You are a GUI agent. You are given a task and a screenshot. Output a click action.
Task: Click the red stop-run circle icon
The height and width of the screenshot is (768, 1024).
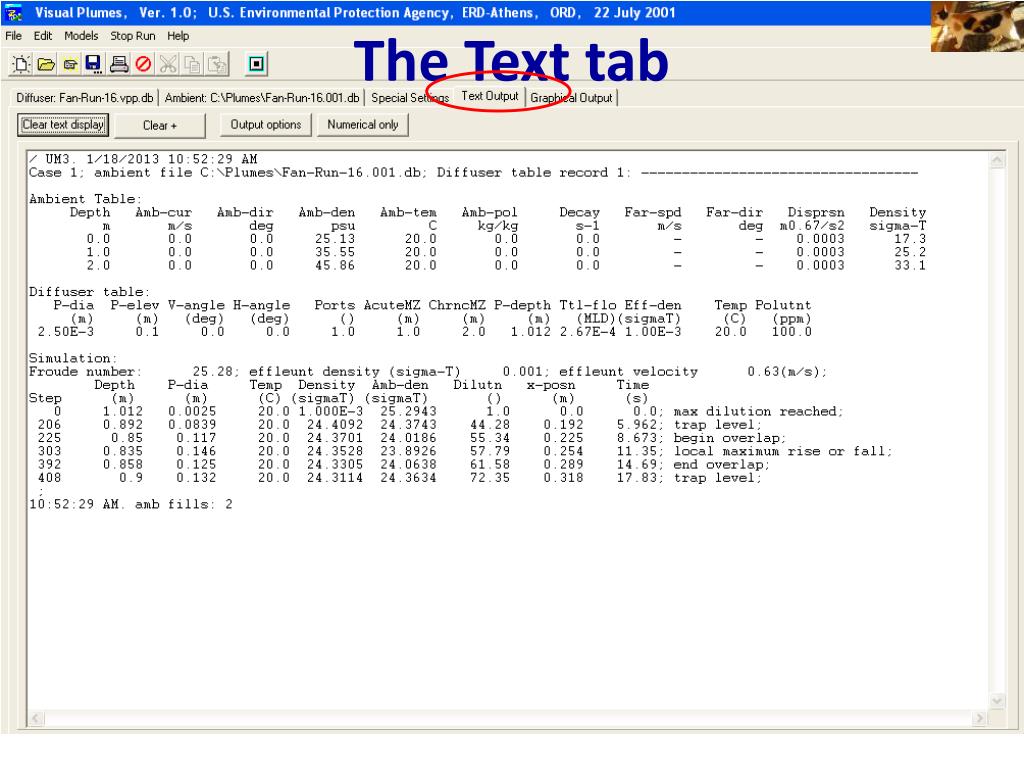coord(144,64)
